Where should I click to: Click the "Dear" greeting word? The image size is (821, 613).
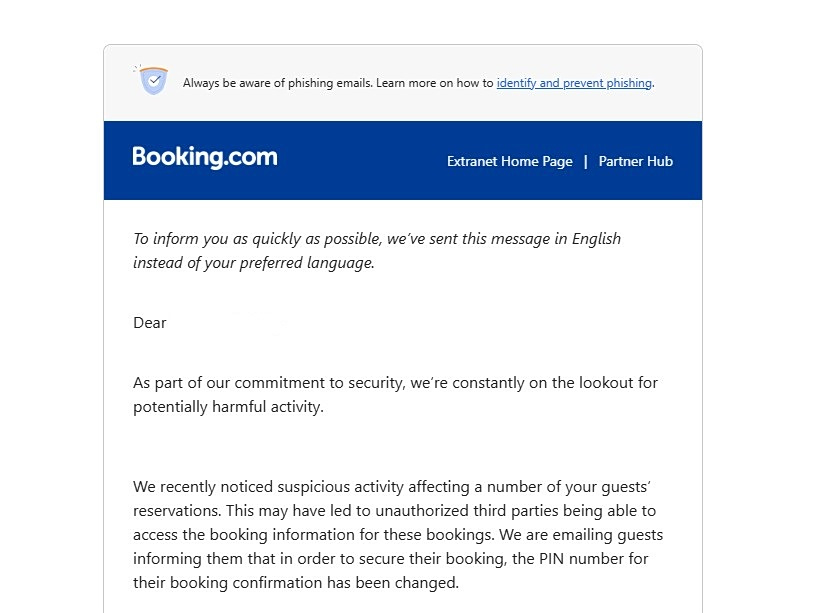tap(150, 323)
